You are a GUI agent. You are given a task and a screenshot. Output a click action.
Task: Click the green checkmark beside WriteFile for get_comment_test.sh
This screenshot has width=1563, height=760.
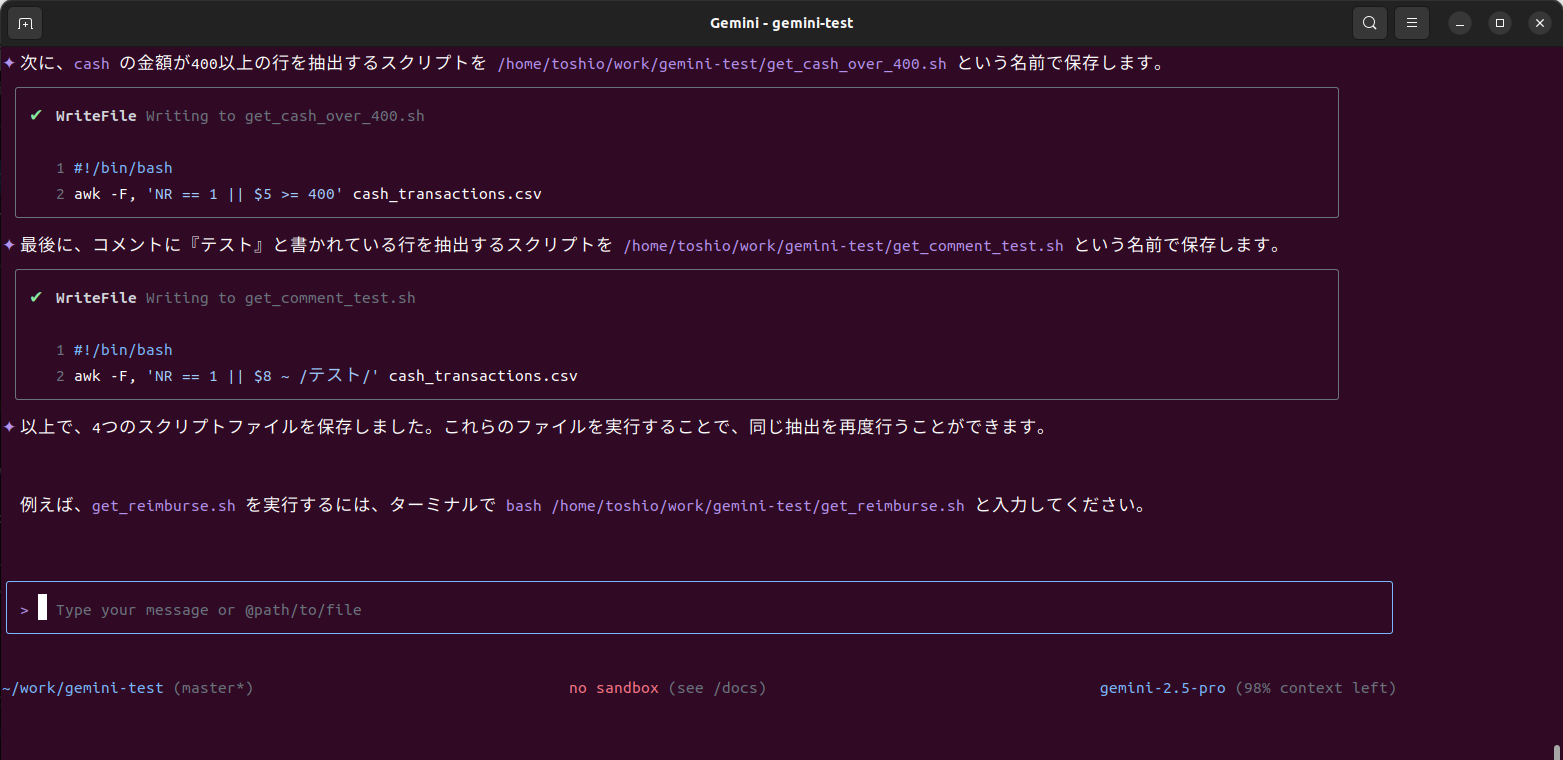35,297
